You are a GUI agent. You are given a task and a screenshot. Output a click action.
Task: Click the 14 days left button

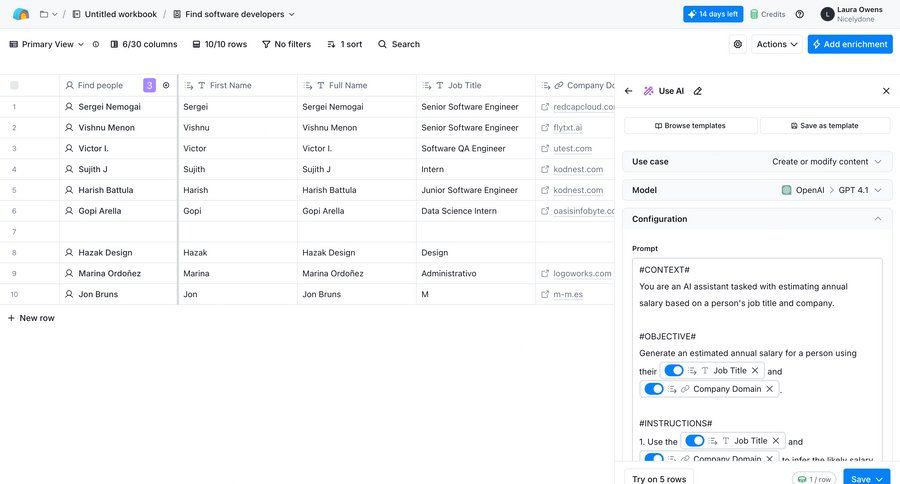click(x=713, y=14)
